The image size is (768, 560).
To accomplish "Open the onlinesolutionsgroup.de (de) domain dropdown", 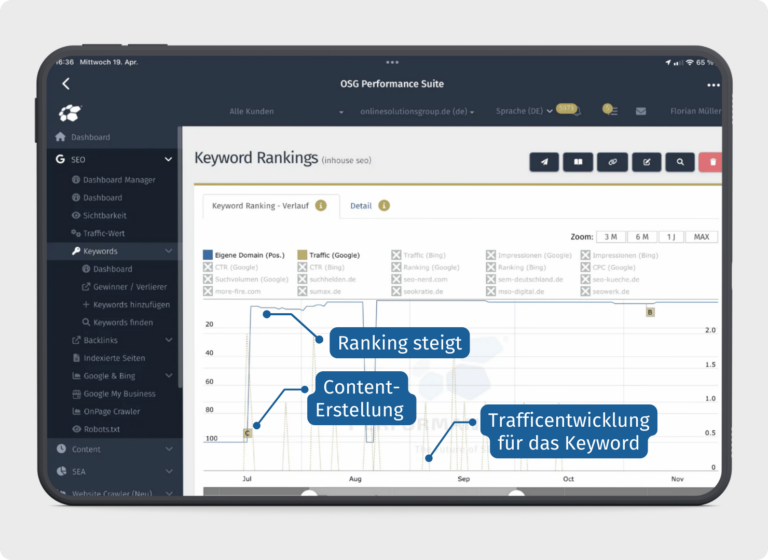I will 417,112.
